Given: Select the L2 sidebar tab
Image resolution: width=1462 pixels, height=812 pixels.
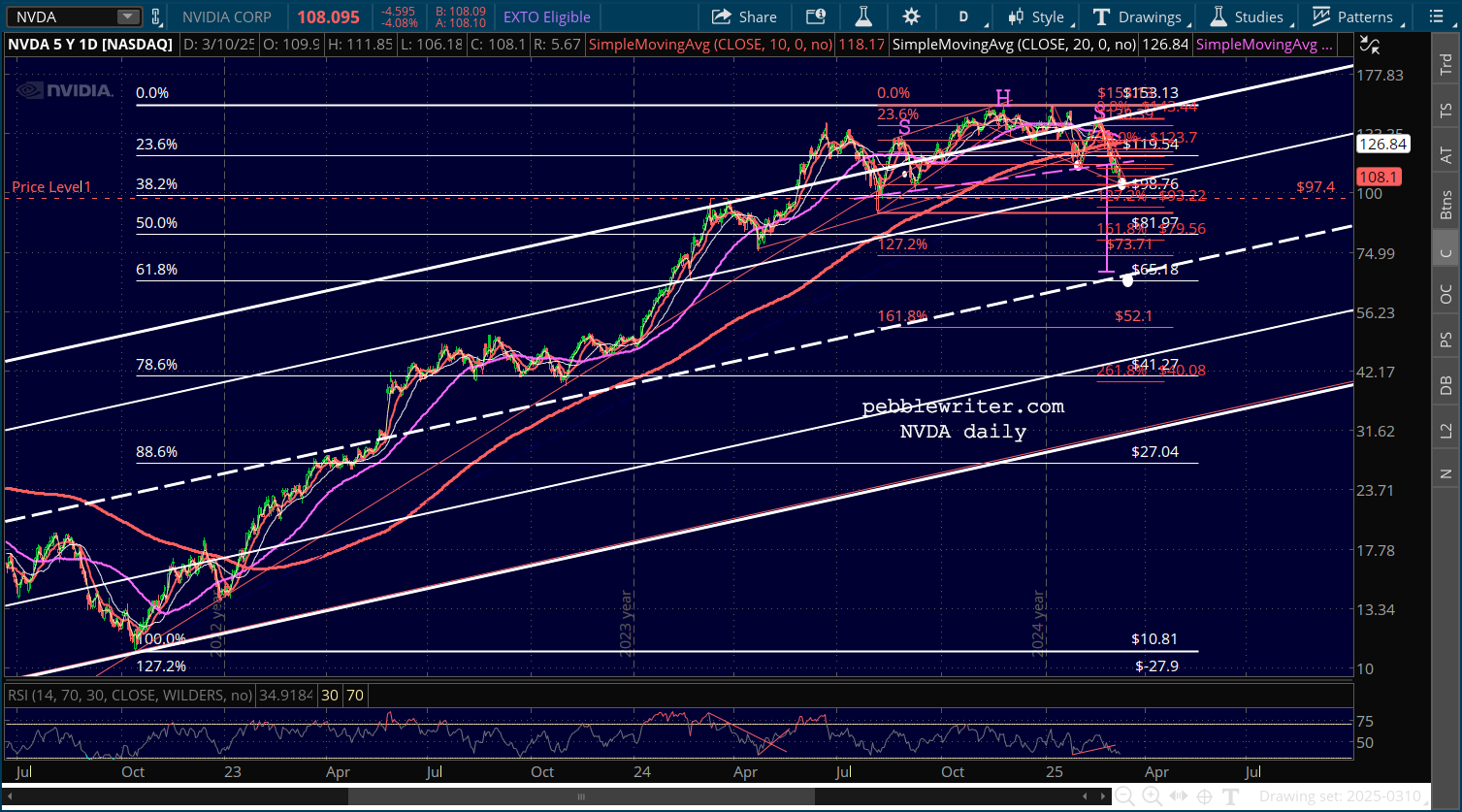Looking at the screenshot, I should tap(1446, 429).
